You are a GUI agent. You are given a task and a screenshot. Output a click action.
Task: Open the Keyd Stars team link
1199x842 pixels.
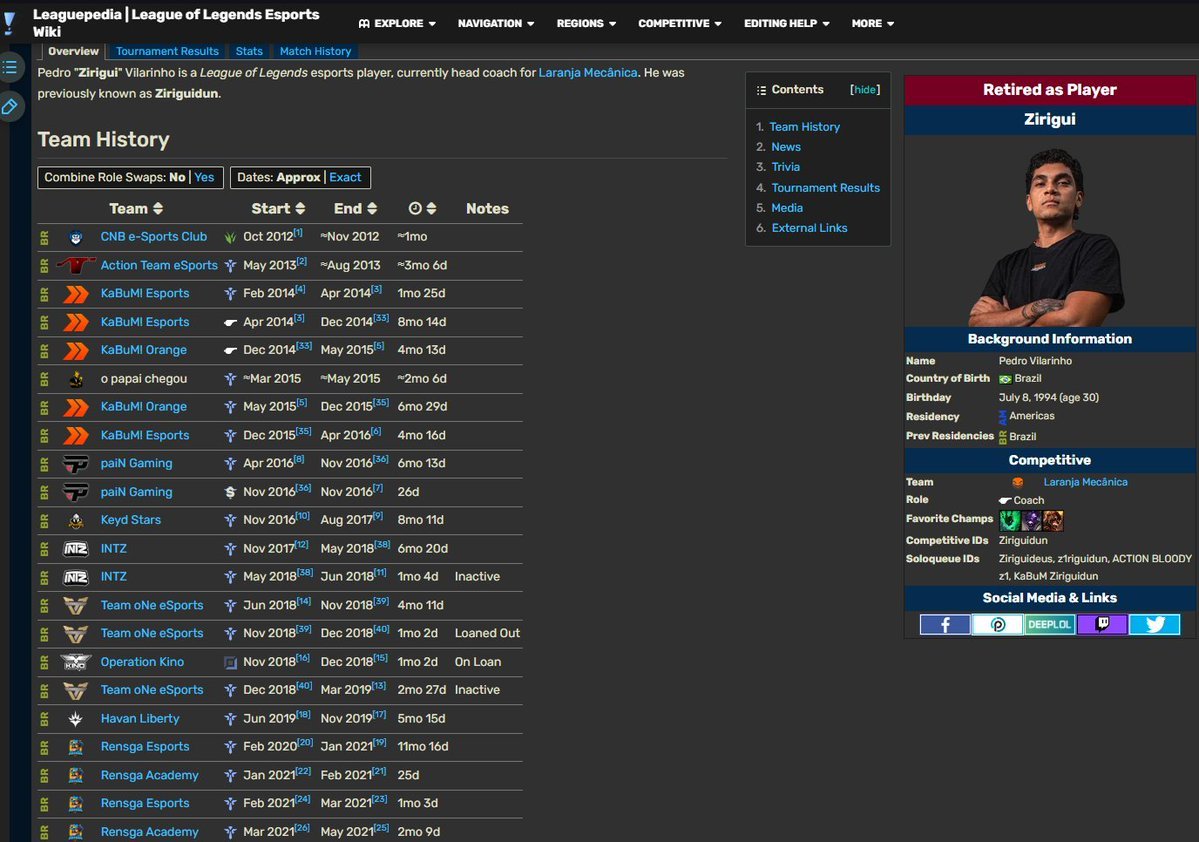coord(131,520)
